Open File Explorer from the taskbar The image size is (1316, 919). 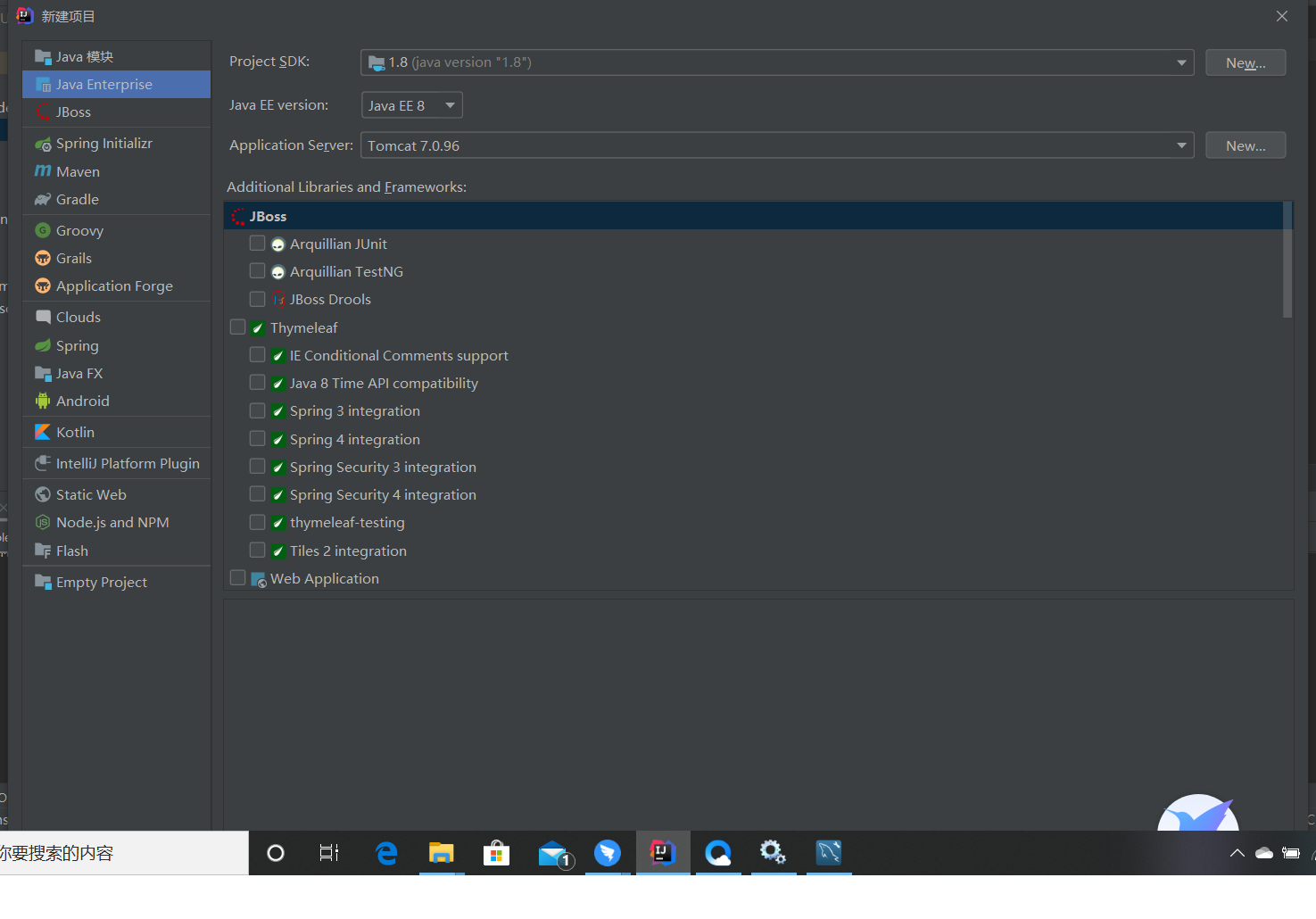pyautogui.click(x=441, y=854)
